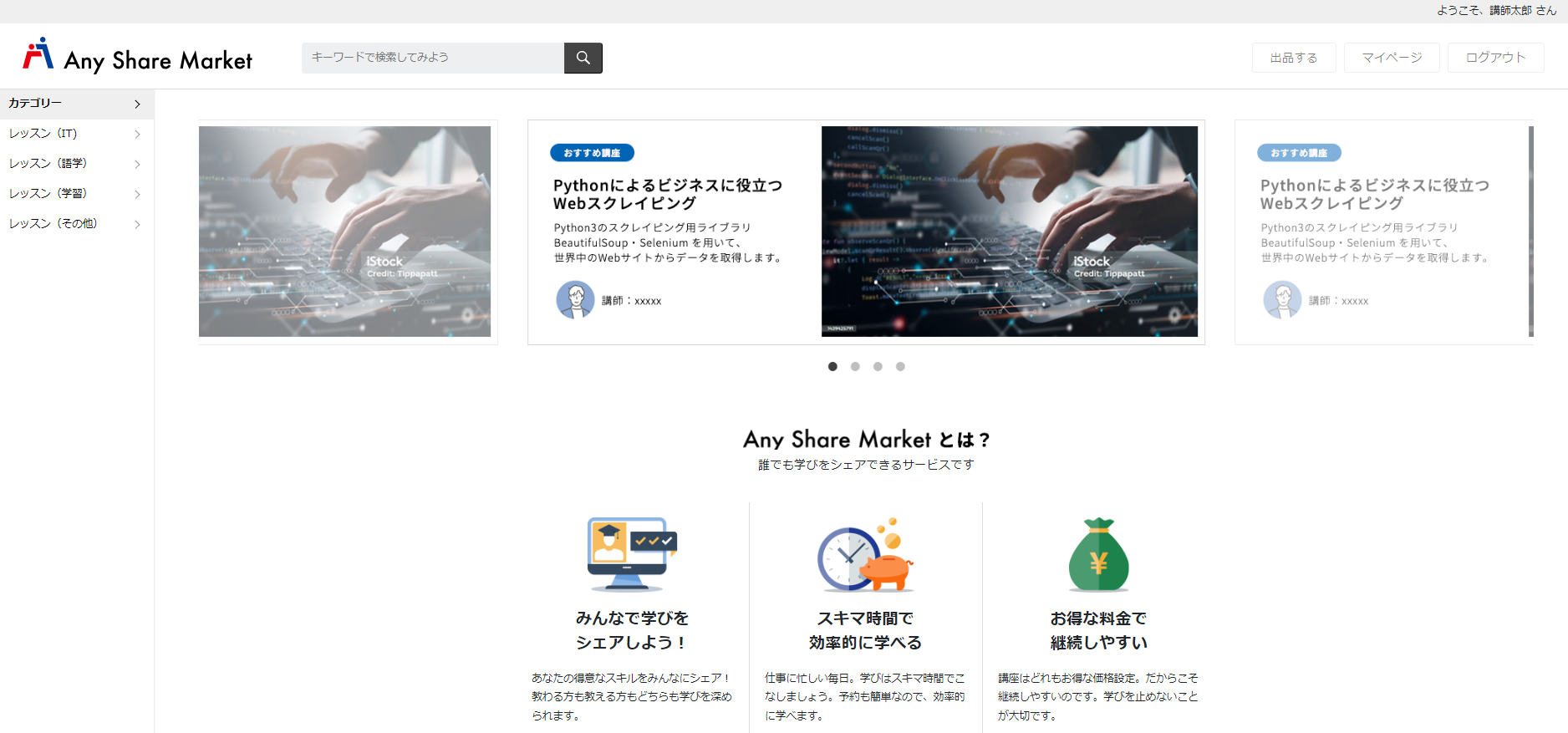This screenshot has height=733, width=1568.
Task: Click the ログアウト button
Action: coord(1495,58)
